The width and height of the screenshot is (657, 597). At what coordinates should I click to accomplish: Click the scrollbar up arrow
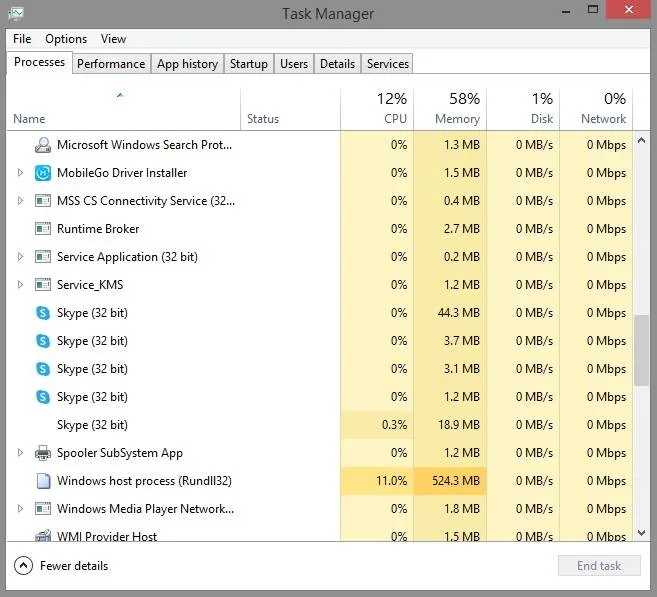[641, 140]
